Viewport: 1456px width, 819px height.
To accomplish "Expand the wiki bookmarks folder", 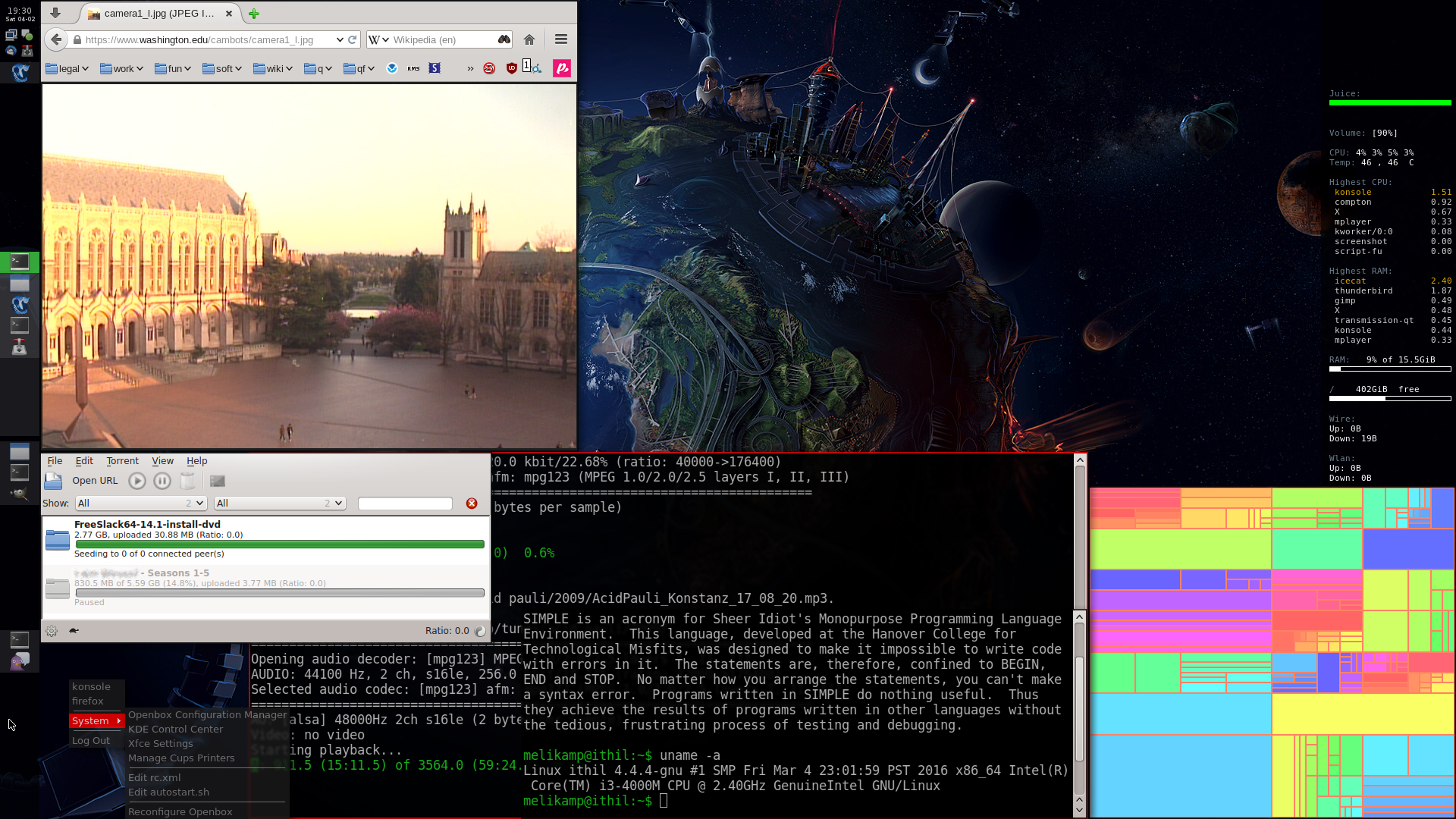I will tap(273, 68).
